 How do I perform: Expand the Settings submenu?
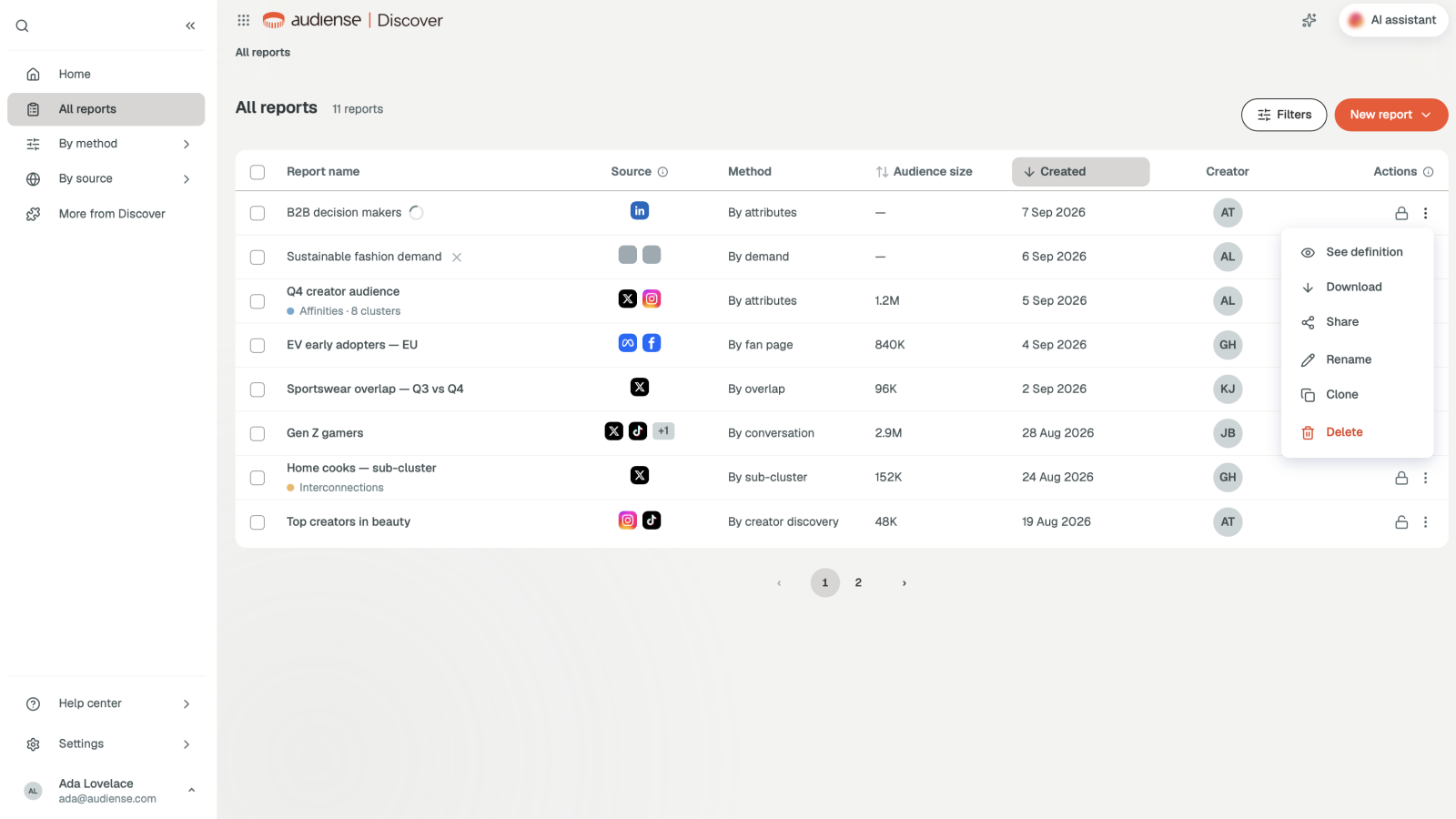click(106, 744)
